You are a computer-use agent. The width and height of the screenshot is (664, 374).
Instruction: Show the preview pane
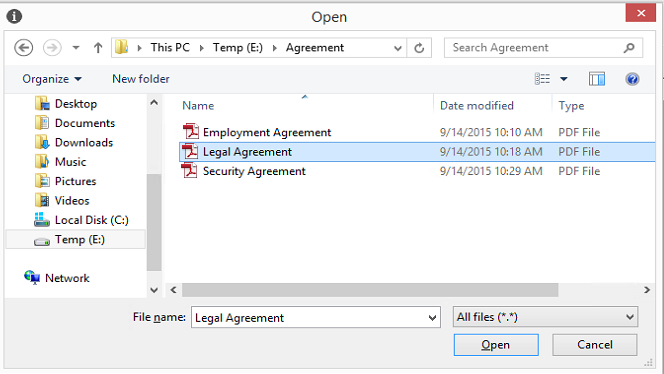tap(597, 79)
